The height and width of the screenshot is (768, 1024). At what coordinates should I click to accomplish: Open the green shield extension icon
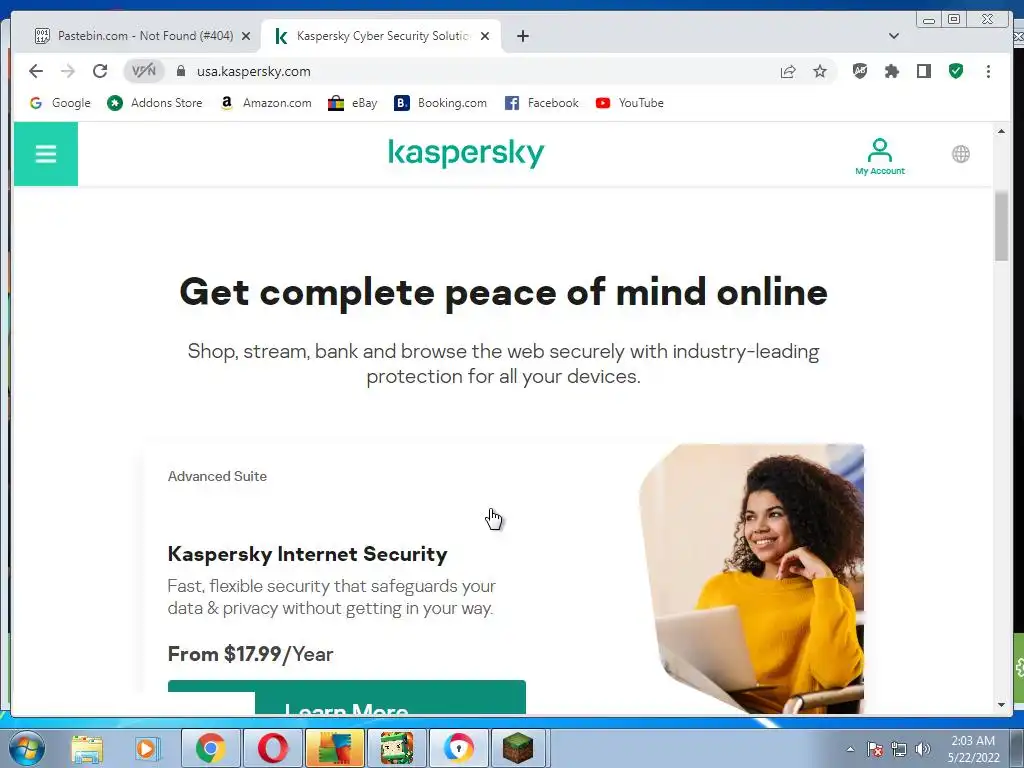[955, 71]
